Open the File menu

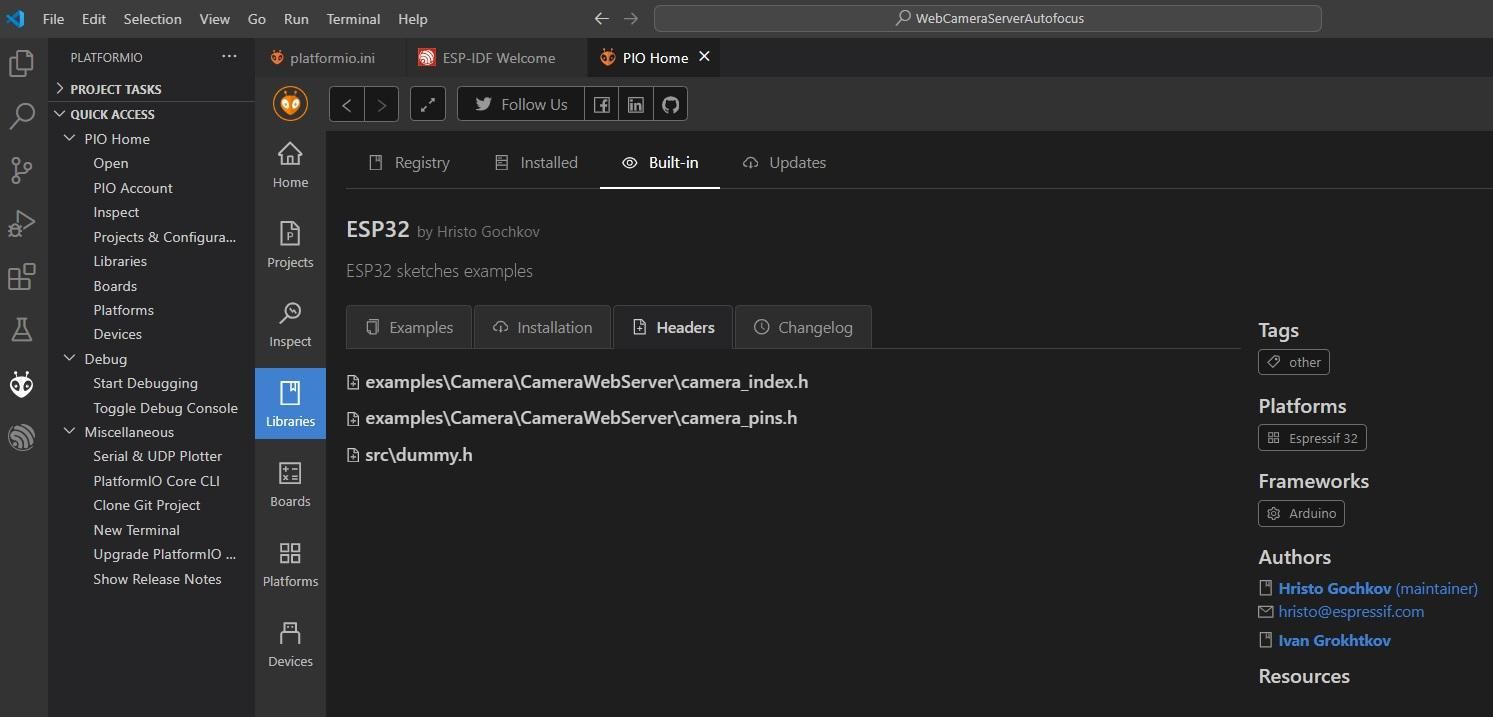coord(53,18)
